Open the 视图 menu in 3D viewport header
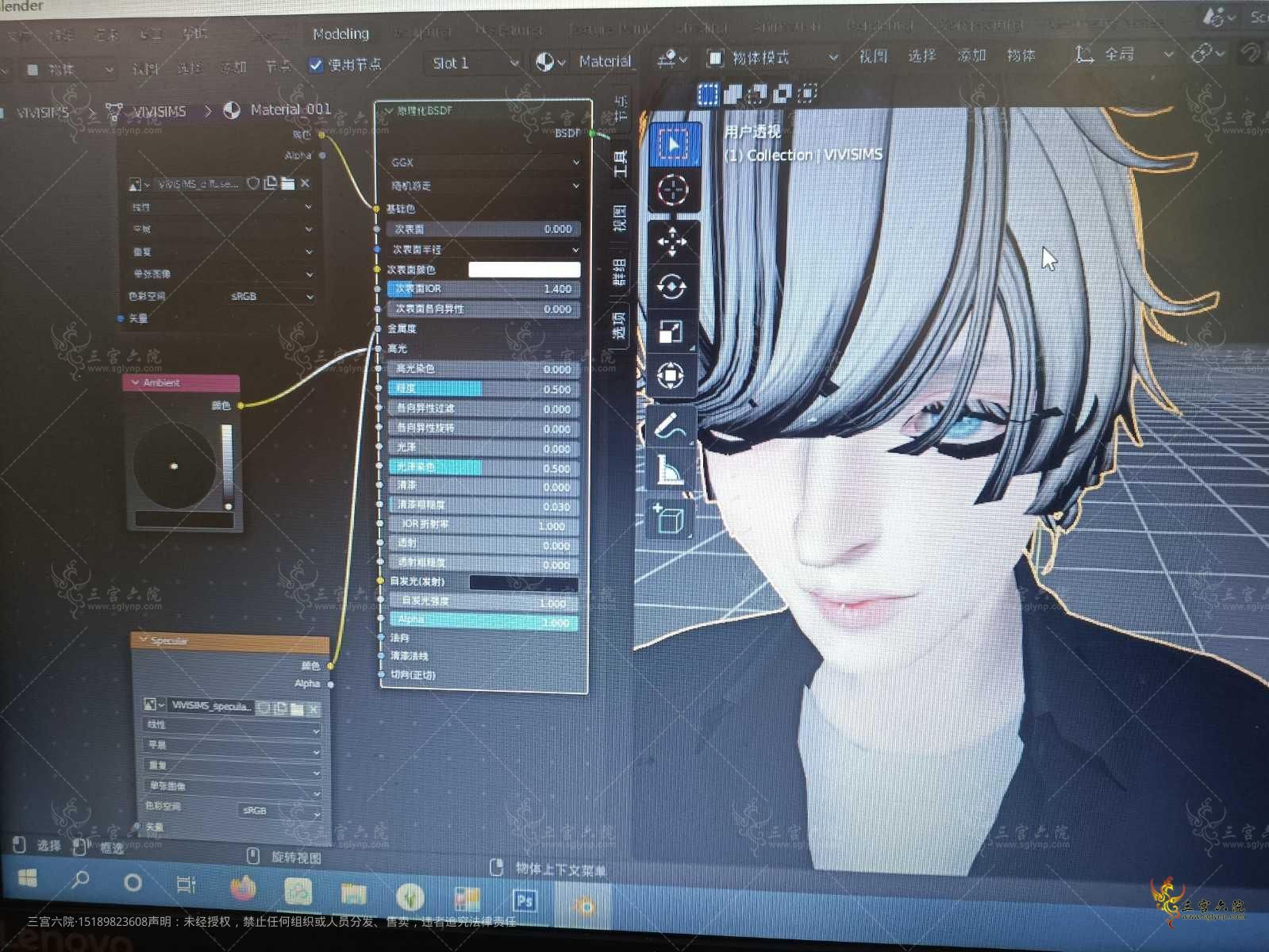Viewport: 1269px width, 952px height. click(872, 56)
